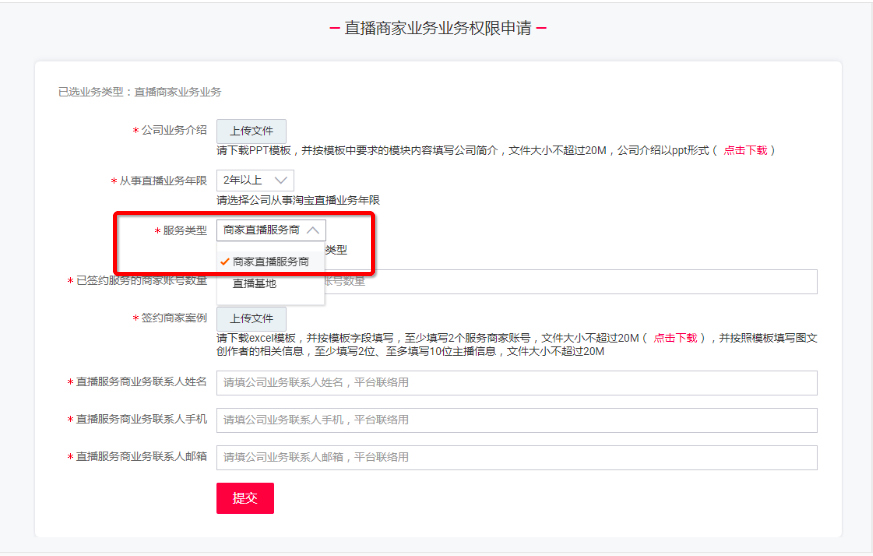Click the 从事直播业务年限 field label
Viewport: 873px width, 556px height.
(163, 181)
